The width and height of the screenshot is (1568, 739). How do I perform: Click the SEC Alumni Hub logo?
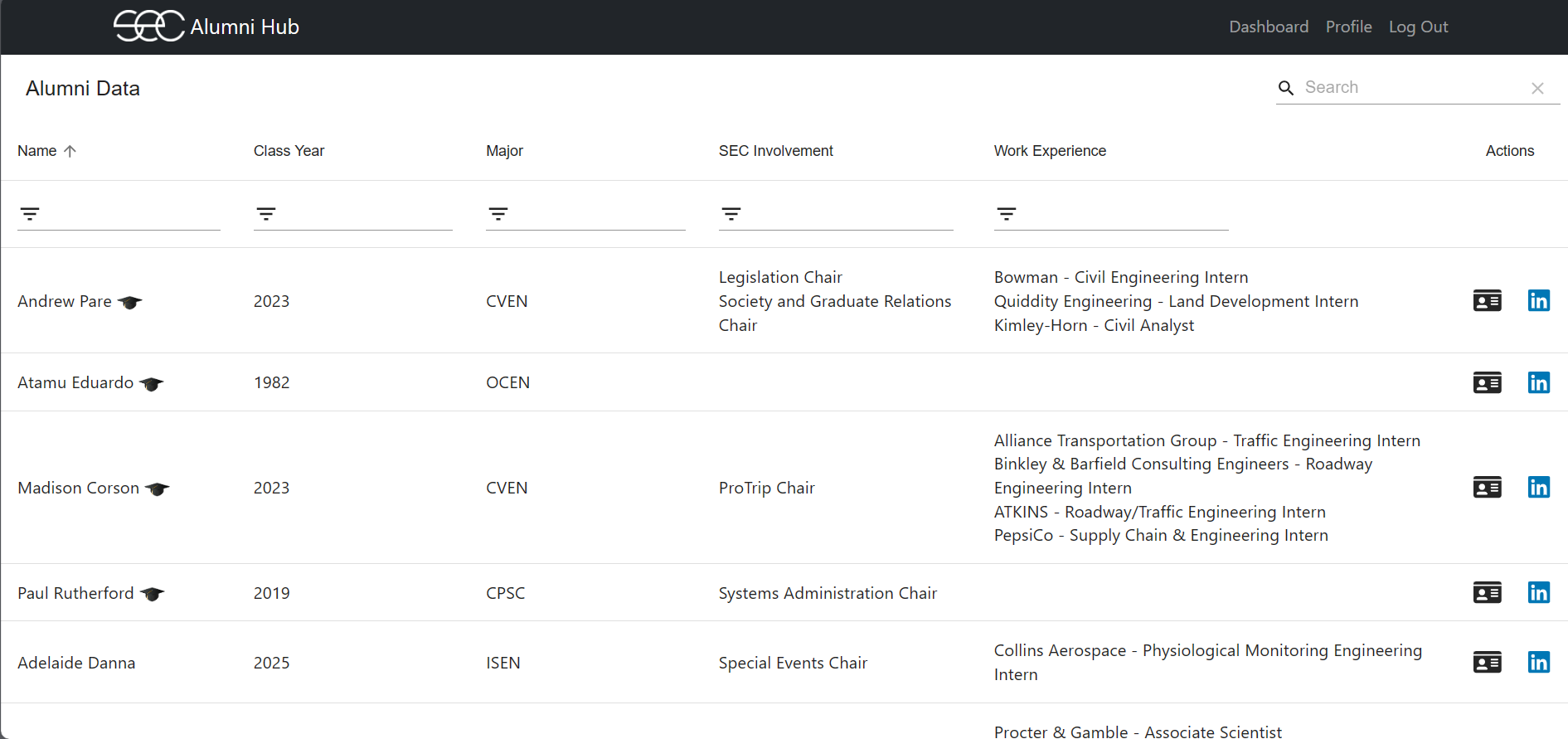206,27
